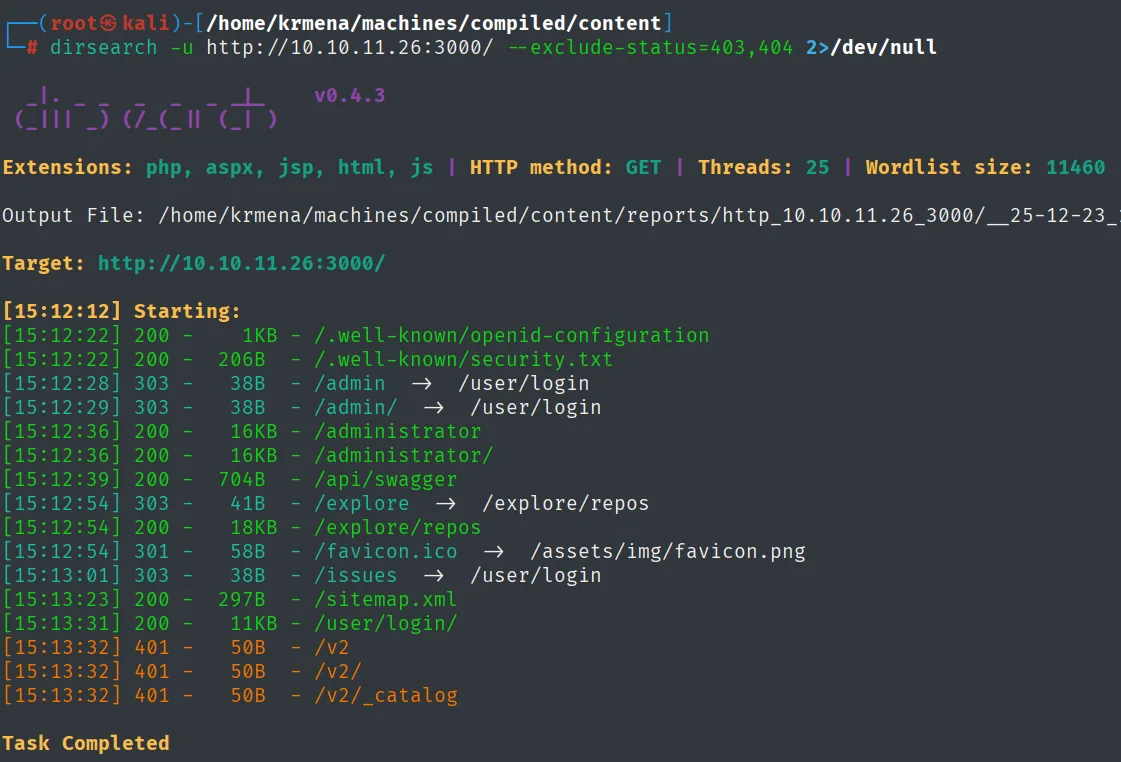Click the 2>/dev/null redirect text
This screenshot has width=1121, height=762.
click(871, 47)
